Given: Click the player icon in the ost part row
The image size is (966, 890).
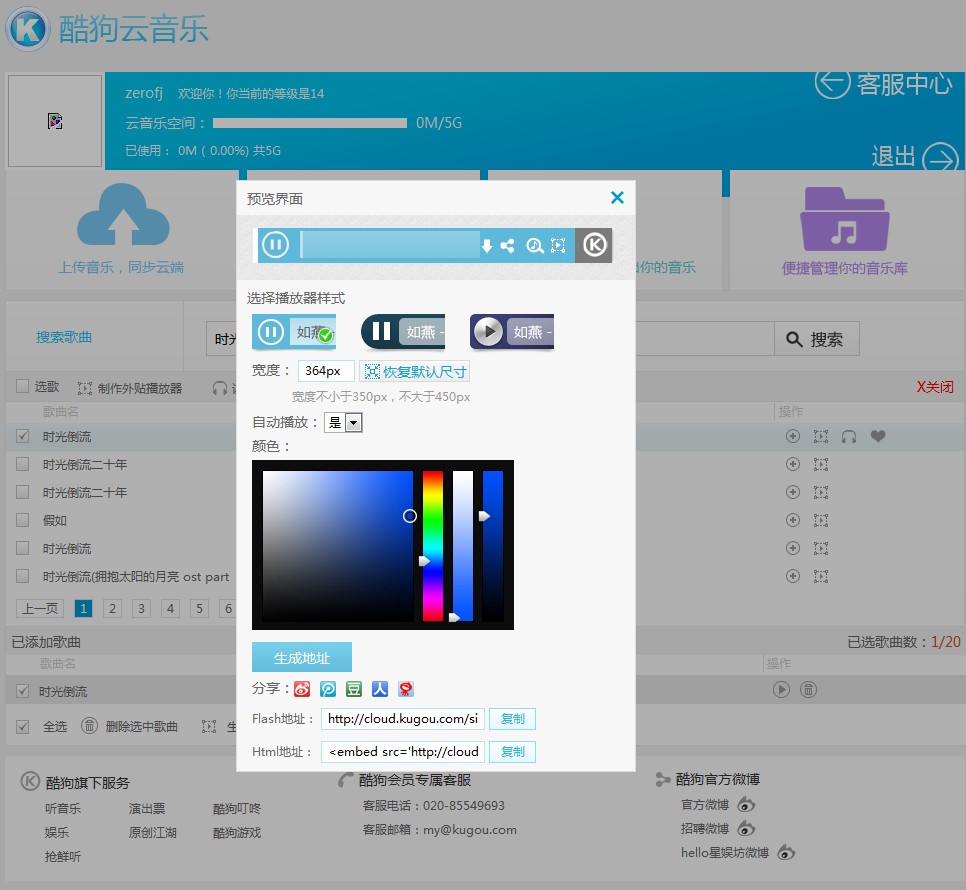Looking at the screenshot, I should coord(821,576).
